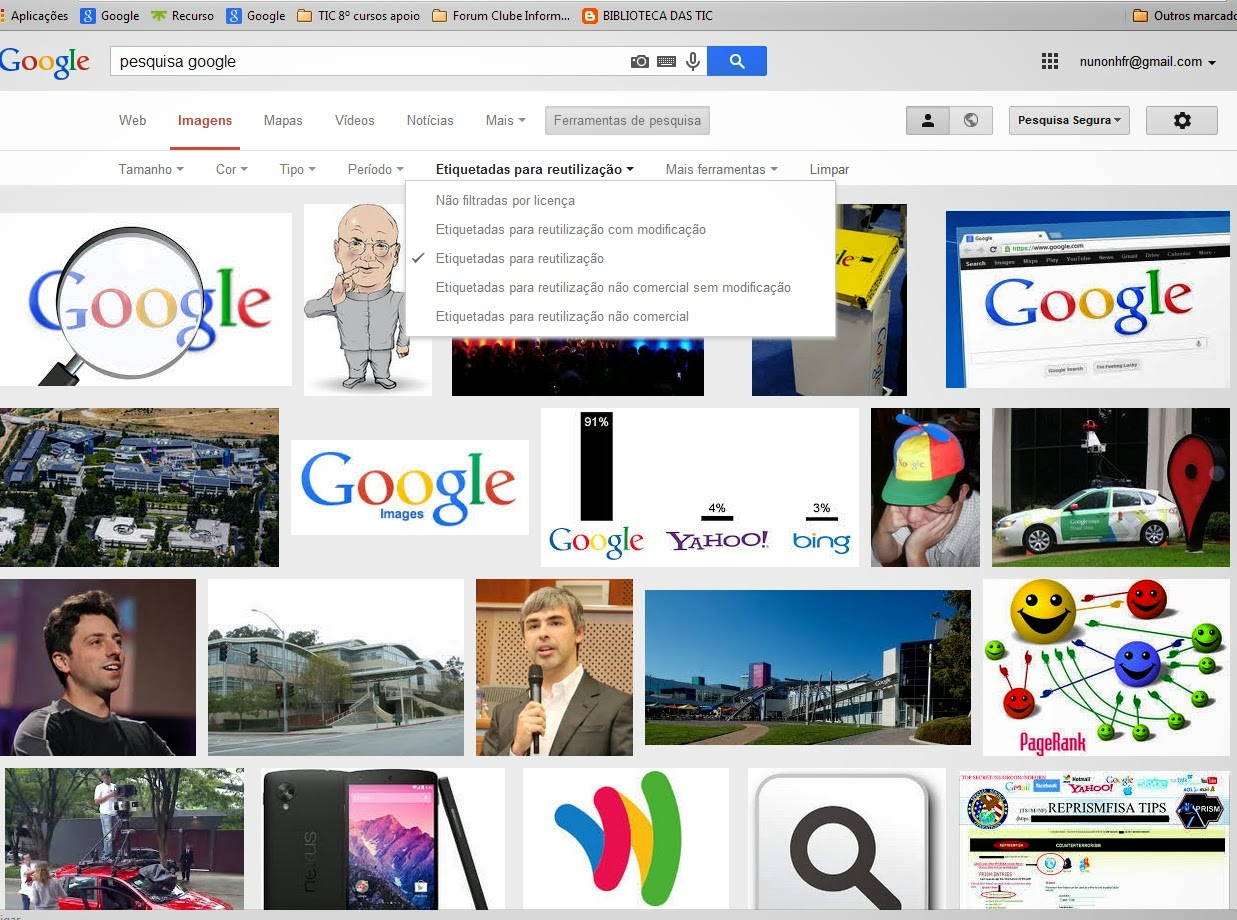Switch to the Notícias tab

point(430,120)
